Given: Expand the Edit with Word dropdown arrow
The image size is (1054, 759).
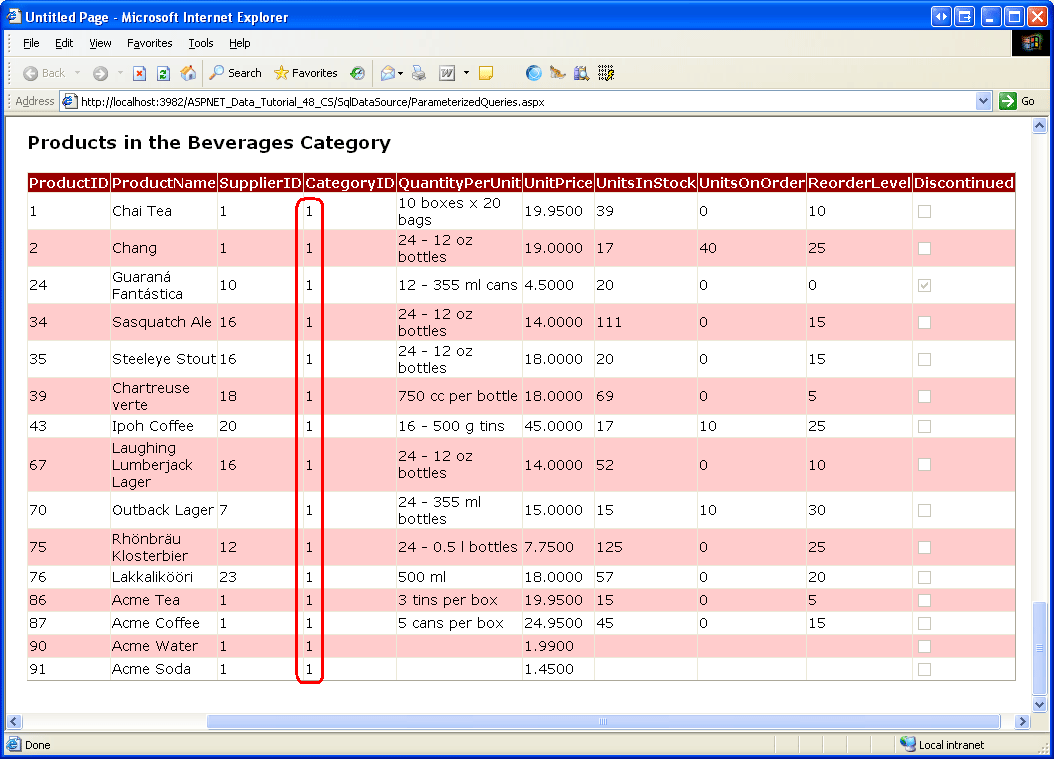Looking at the screenshot, I should 466,73.
